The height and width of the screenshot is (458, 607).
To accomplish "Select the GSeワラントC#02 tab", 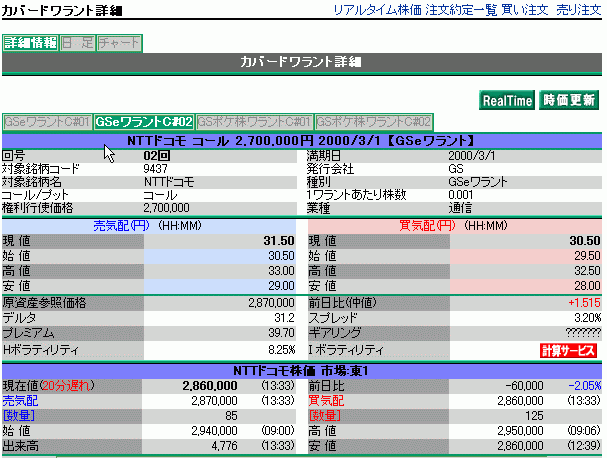I will [x=143, y=121].
